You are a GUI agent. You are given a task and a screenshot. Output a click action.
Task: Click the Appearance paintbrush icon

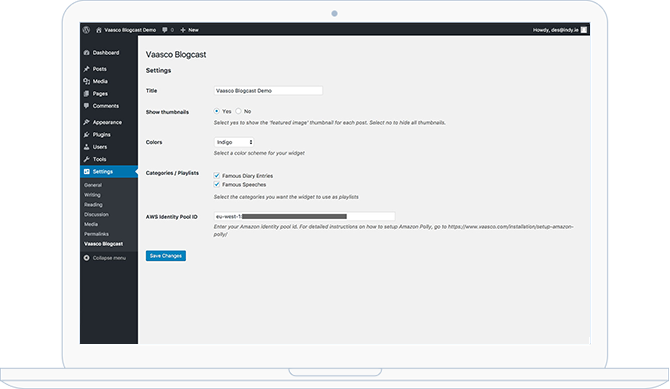click(87, 122)
